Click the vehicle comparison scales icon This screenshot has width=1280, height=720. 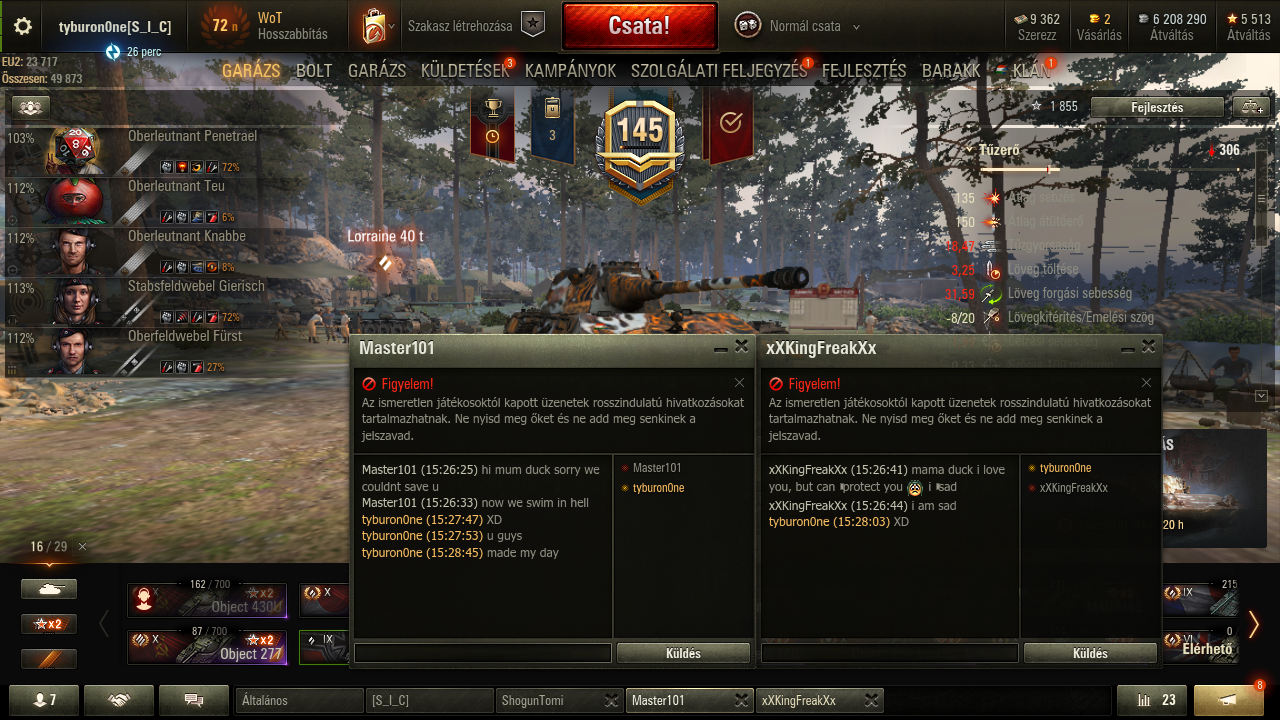click(x=1250, y=107)
